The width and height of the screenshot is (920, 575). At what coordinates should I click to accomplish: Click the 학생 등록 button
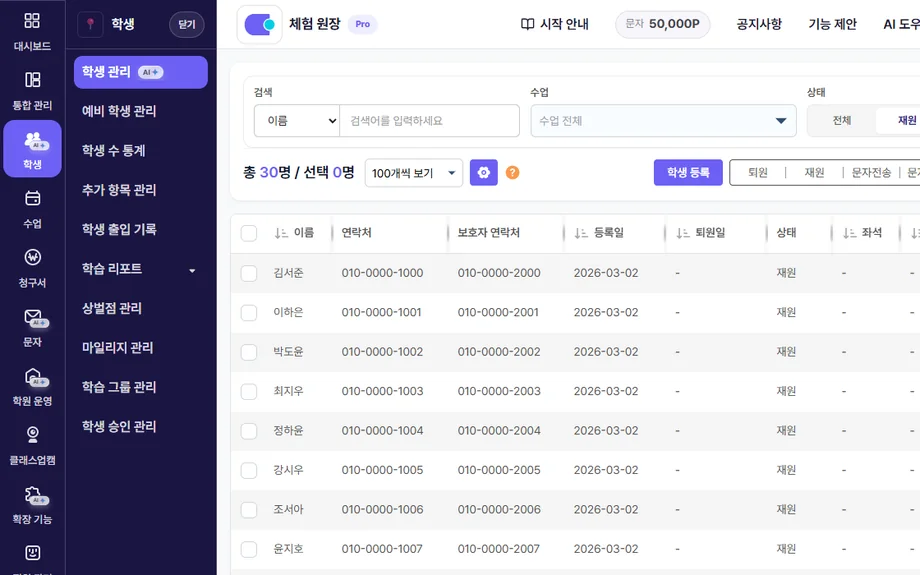[x=688, y=172]
